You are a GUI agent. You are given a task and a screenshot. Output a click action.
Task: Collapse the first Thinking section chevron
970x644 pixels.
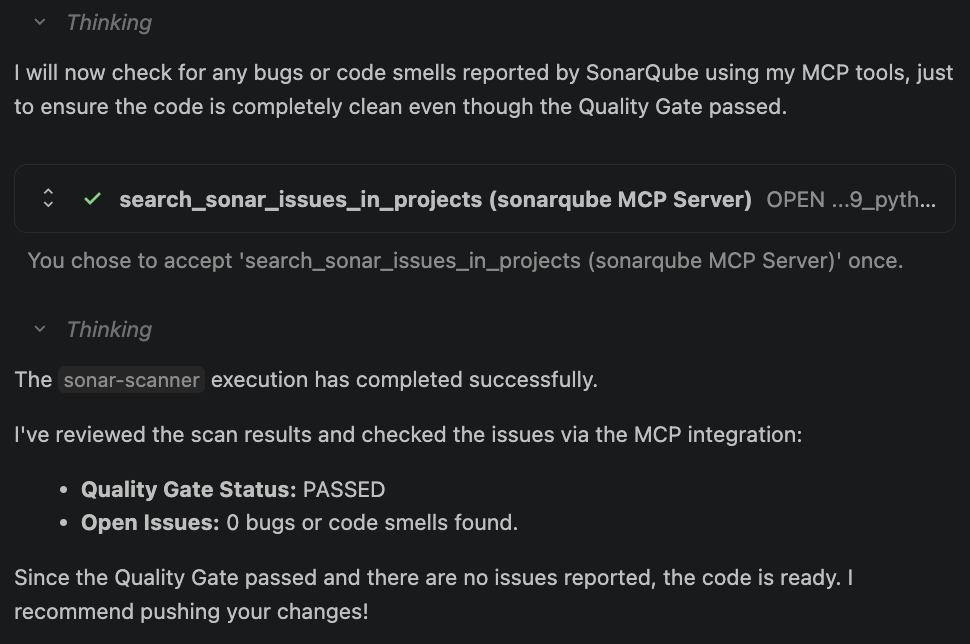click(40, 22)
